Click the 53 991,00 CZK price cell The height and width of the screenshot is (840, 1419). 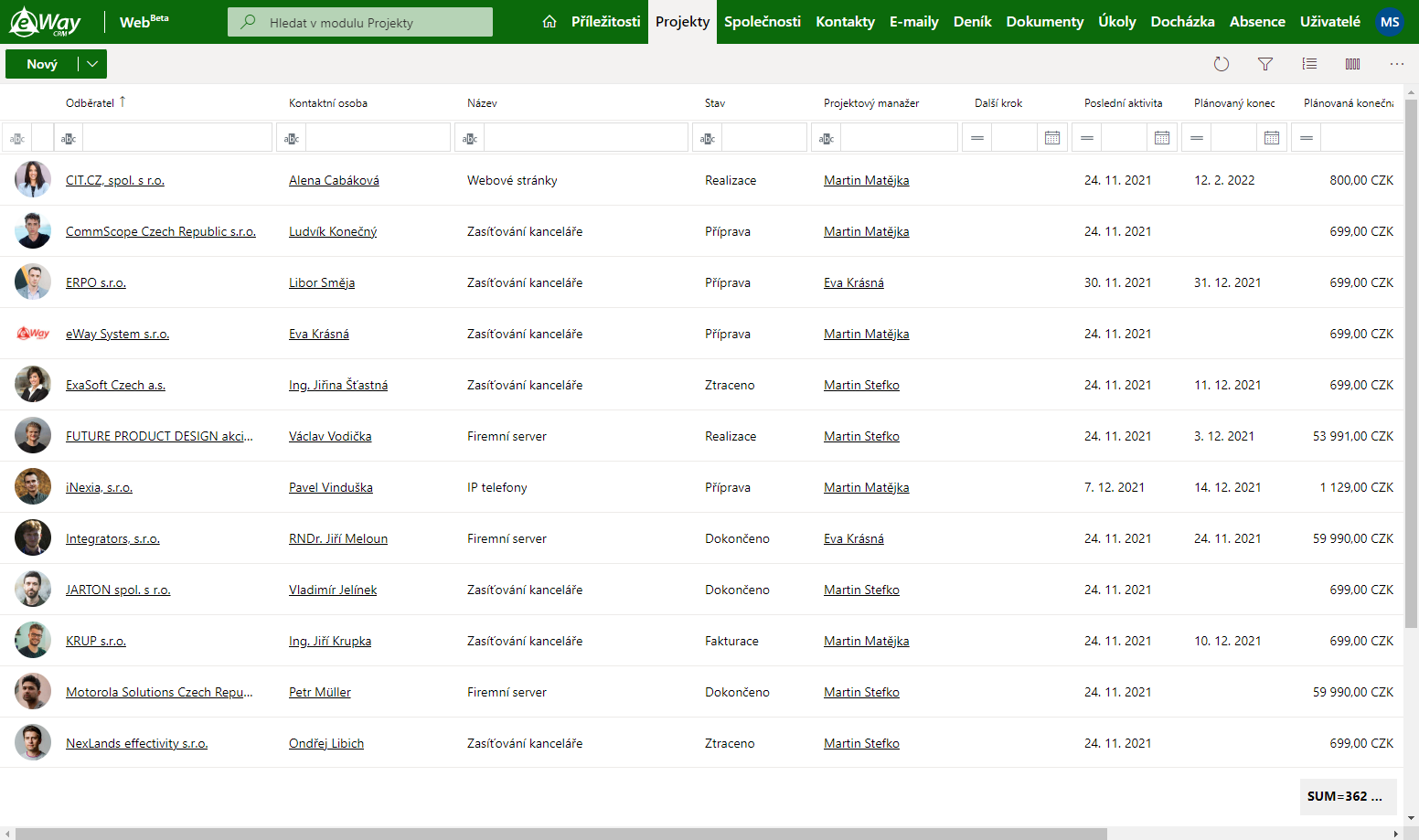point(1353,437)
